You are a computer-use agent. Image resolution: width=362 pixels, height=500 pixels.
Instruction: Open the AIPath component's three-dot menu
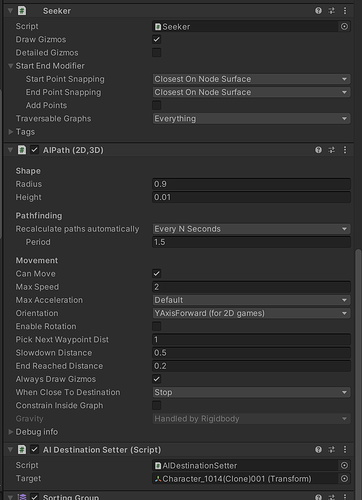[345, 150]
